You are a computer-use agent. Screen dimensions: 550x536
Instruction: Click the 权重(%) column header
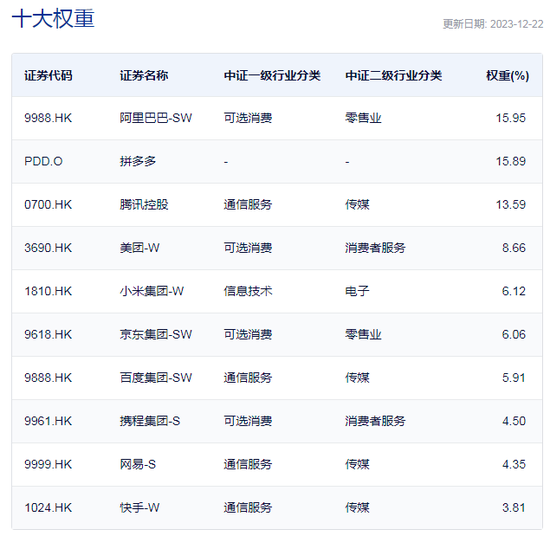508,75
